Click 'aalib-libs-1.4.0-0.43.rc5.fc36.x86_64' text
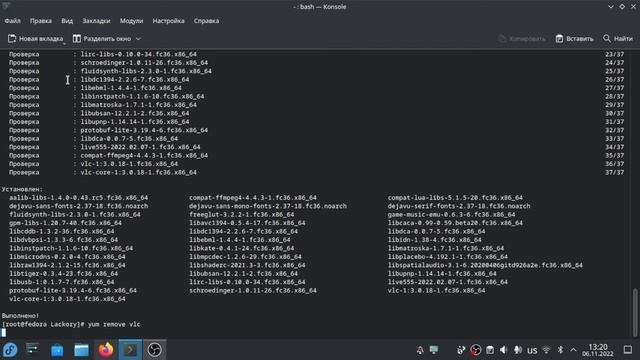This screenshot has height=360, width=640. click(x=78, y=198)
